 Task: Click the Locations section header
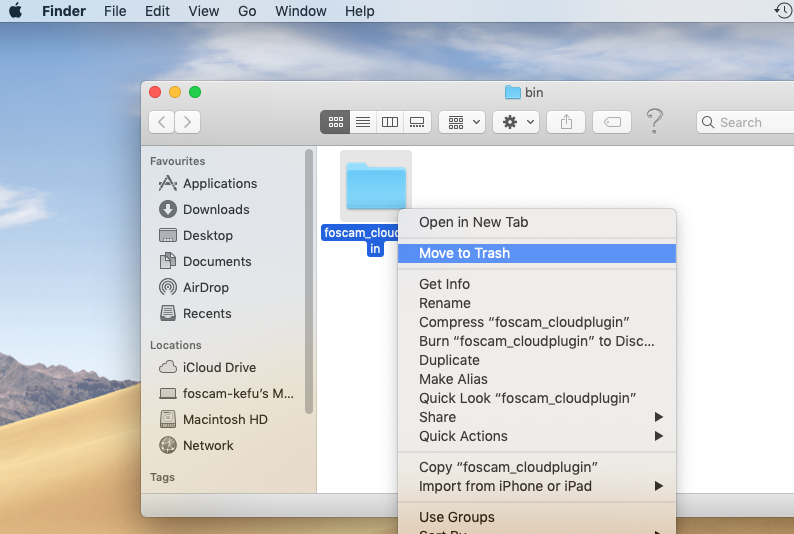(x=176, y=345)
